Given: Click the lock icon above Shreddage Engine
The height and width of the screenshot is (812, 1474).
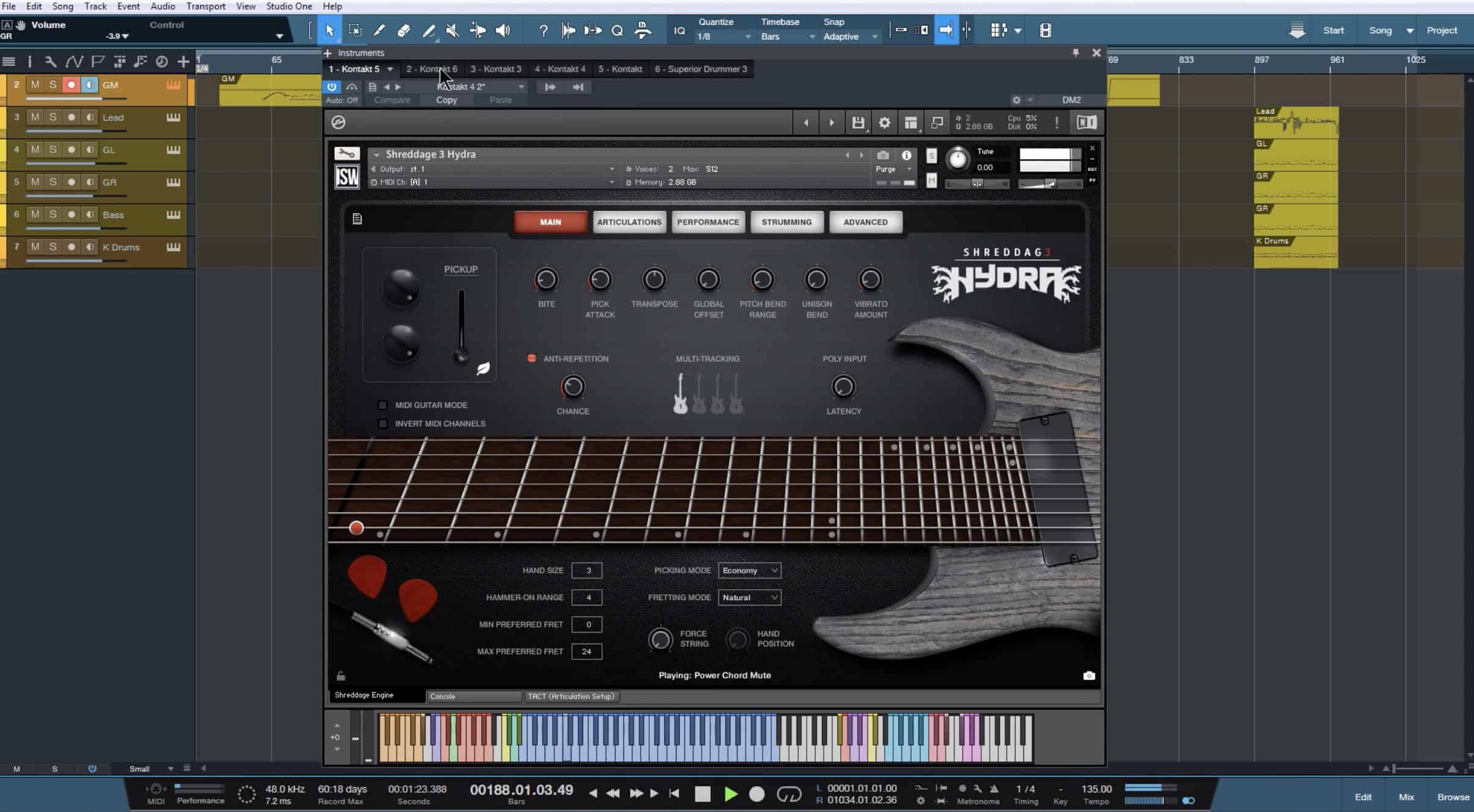Looking at the screenshot, I should 341,676.
